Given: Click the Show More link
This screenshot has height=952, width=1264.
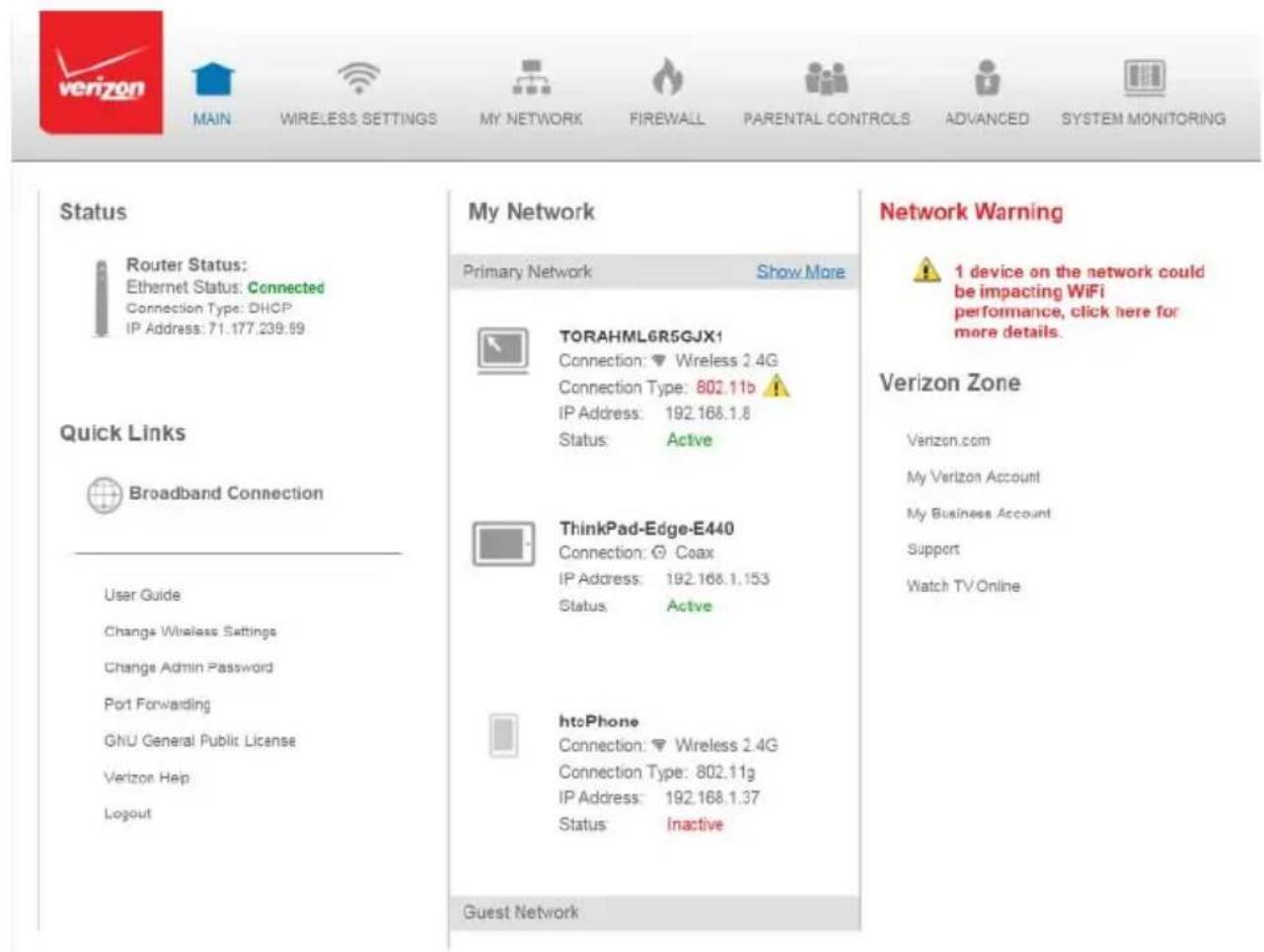Looking at the screenshot, I should pyautogui.click(x=800, y=271).
